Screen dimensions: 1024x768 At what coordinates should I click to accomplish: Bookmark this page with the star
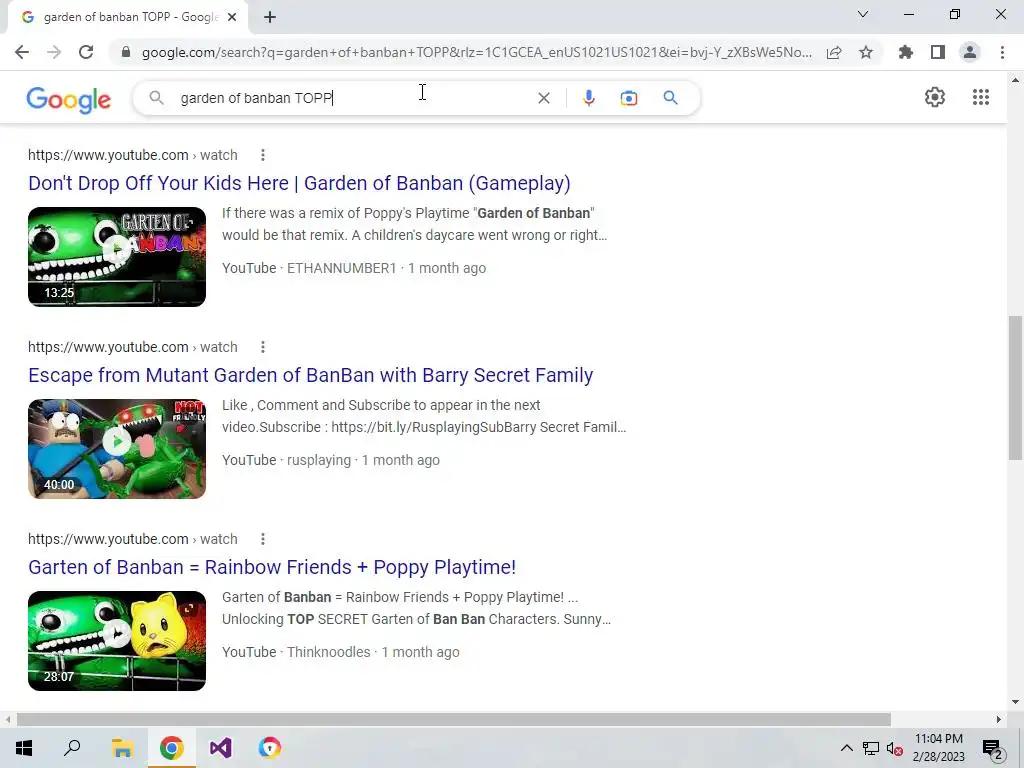866,52
